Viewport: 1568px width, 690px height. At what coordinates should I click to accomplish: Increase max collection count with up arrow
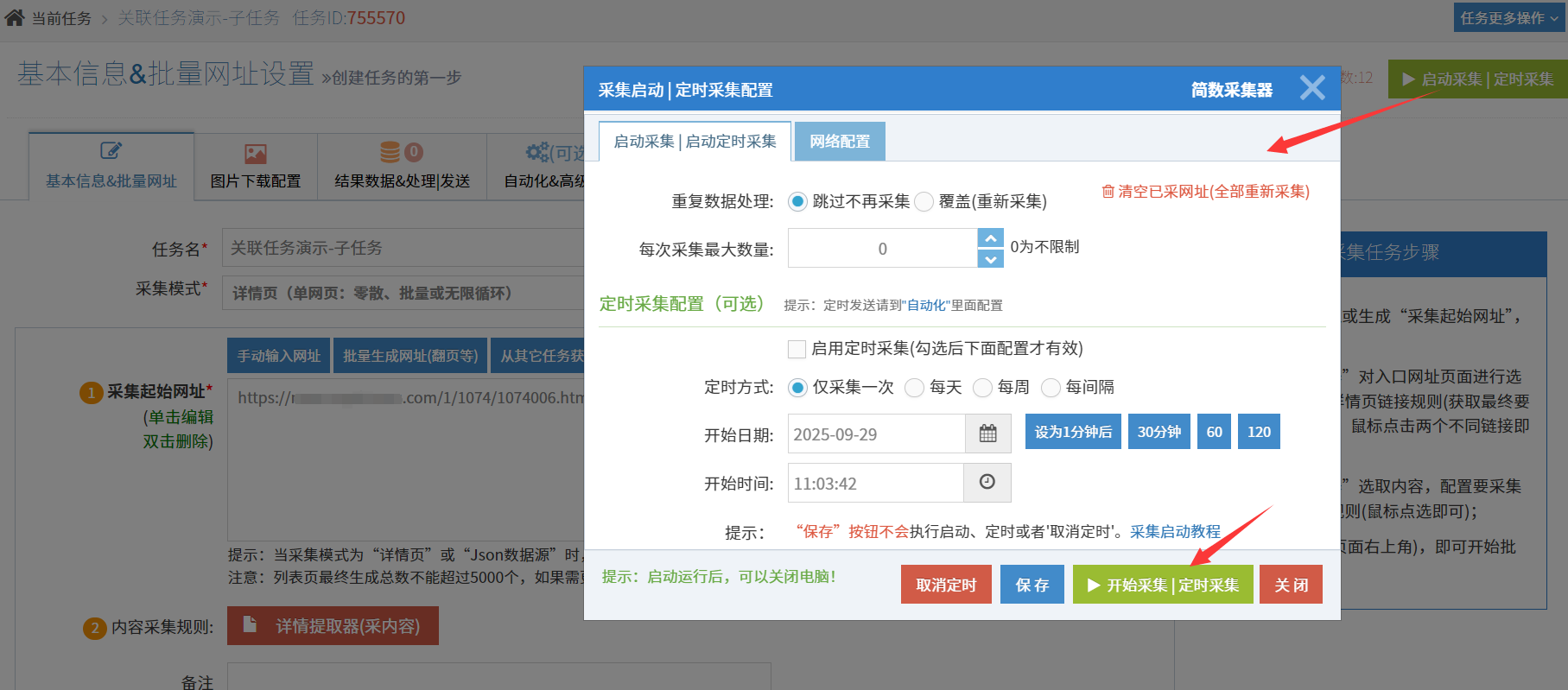[x=991, y=238]
